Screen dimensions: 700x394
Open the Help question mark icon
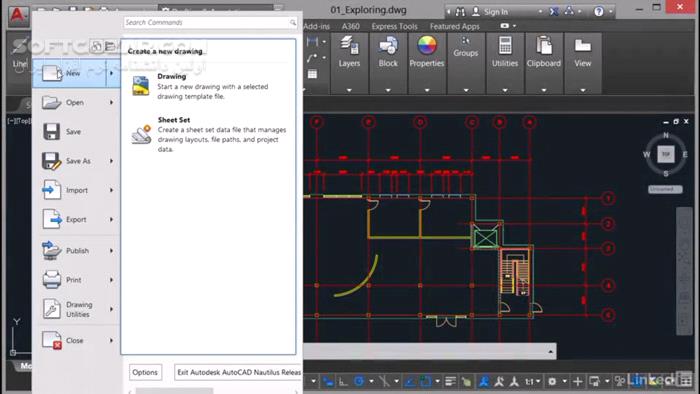[x=599, y=12]
